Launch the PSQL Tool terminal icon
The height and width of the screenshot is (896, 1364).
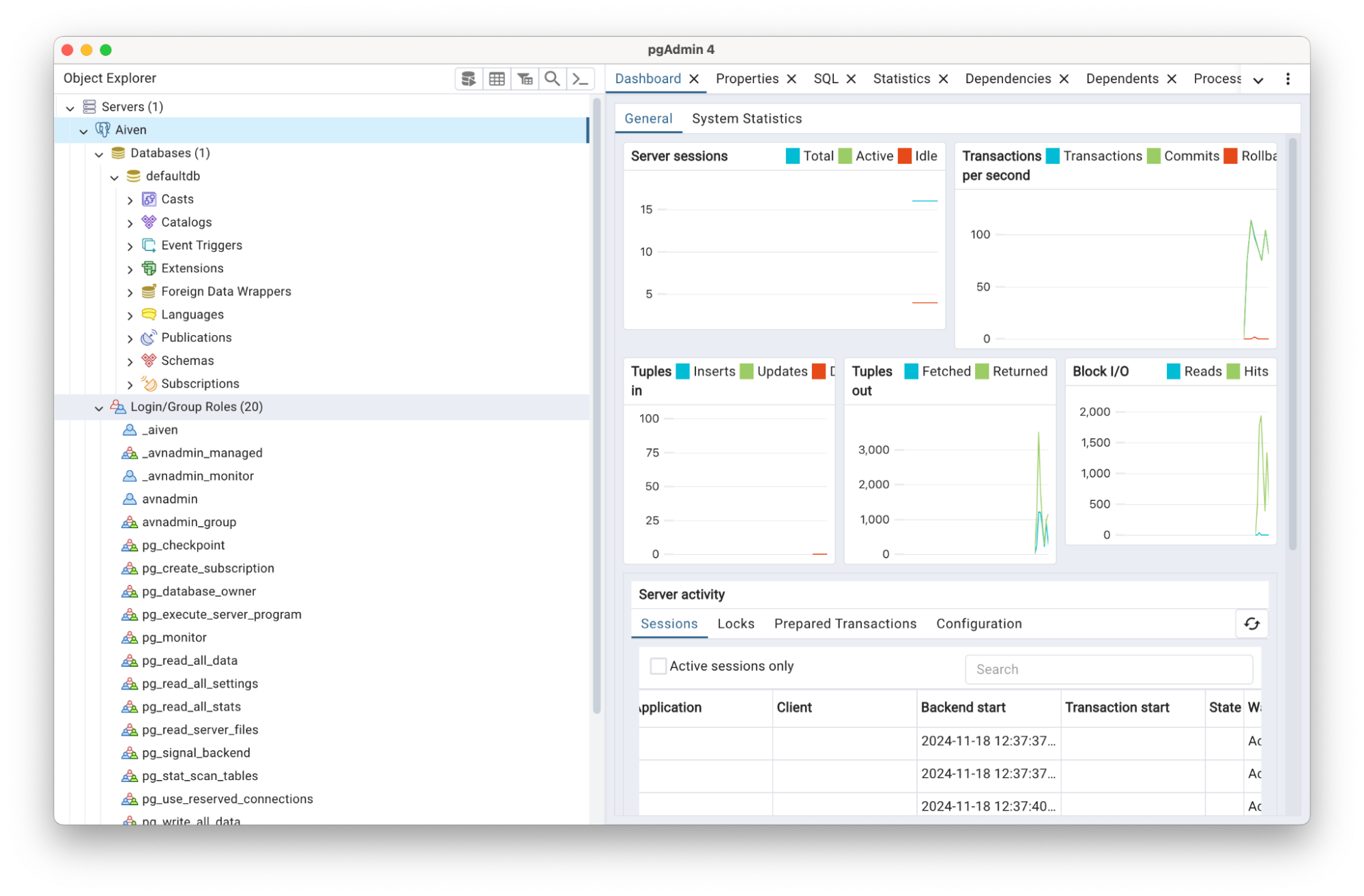click(580, 78)
